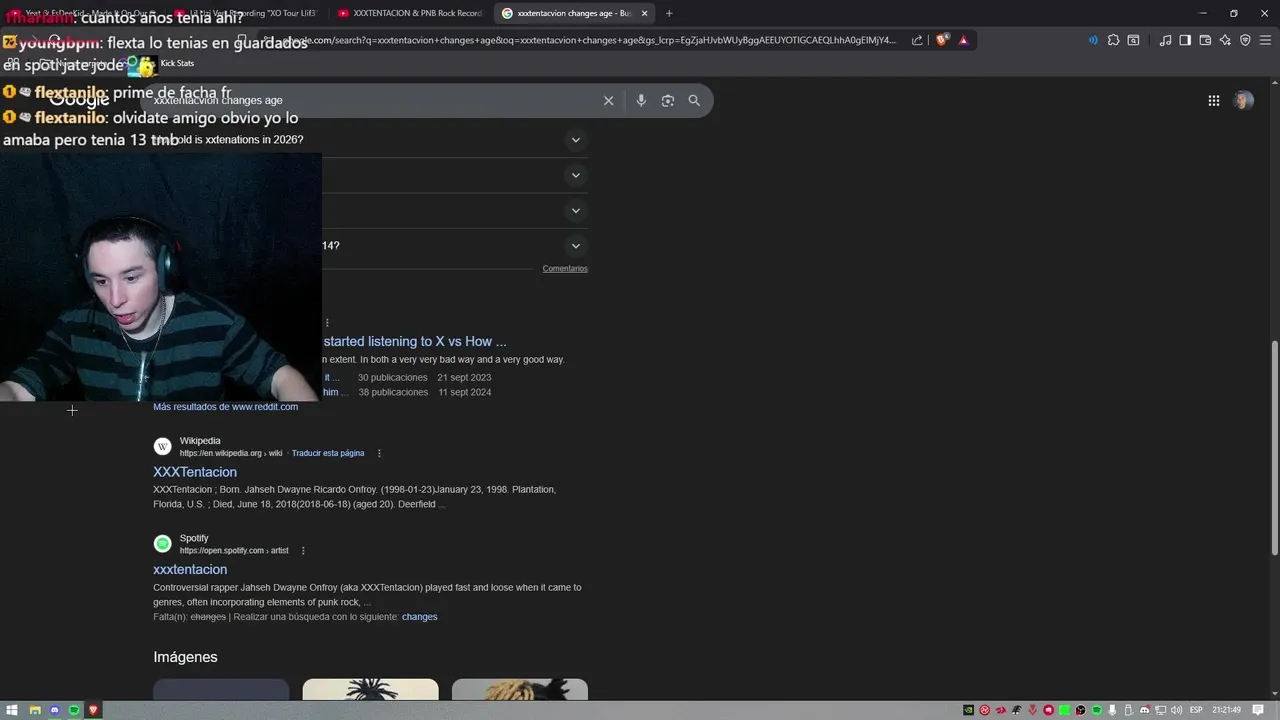Open the extensions puzzle piece menu

pyautogui.click(x=1113, y=40)
